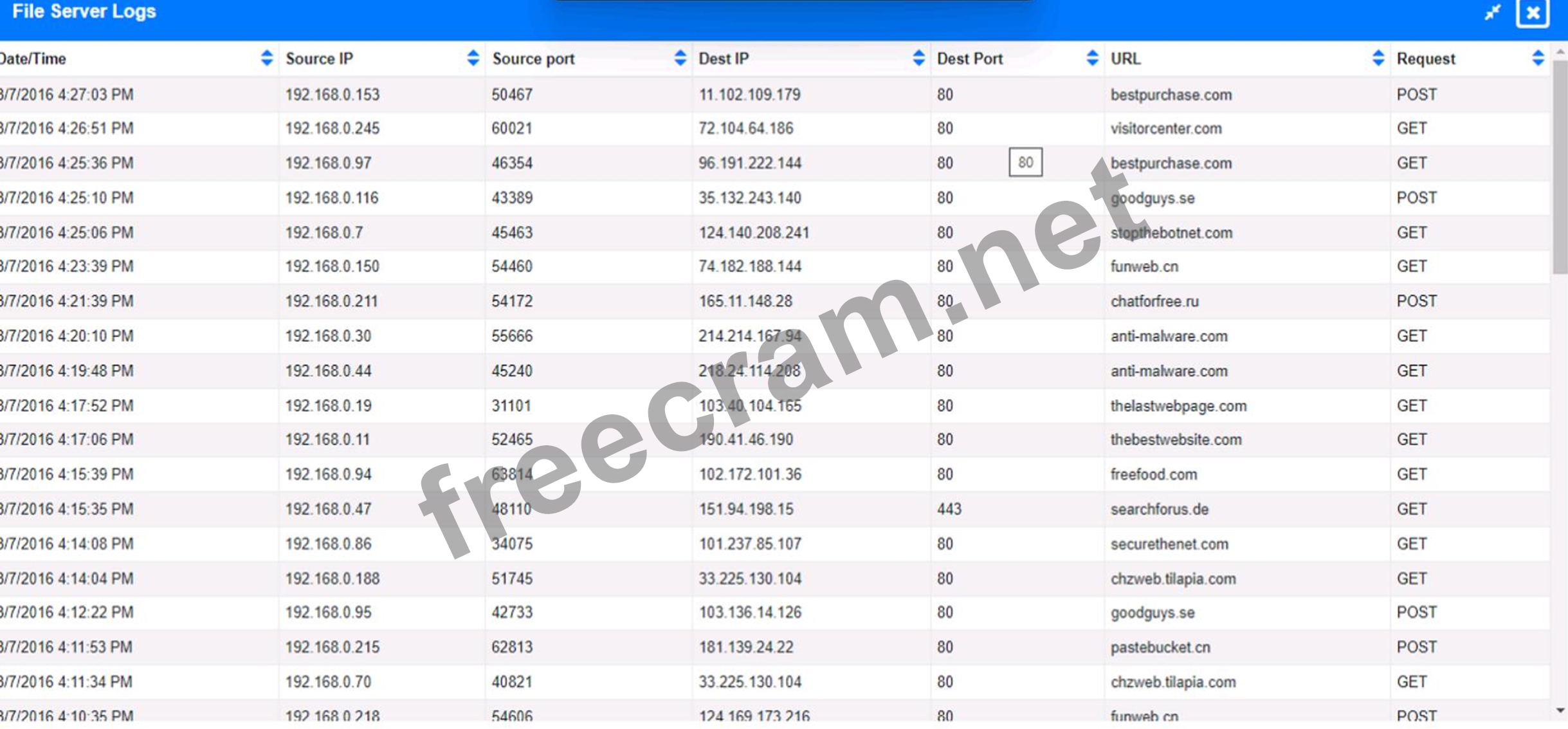Click the URL column header text
This screenshot has width=1568, height=729.
pos(1126,59)
